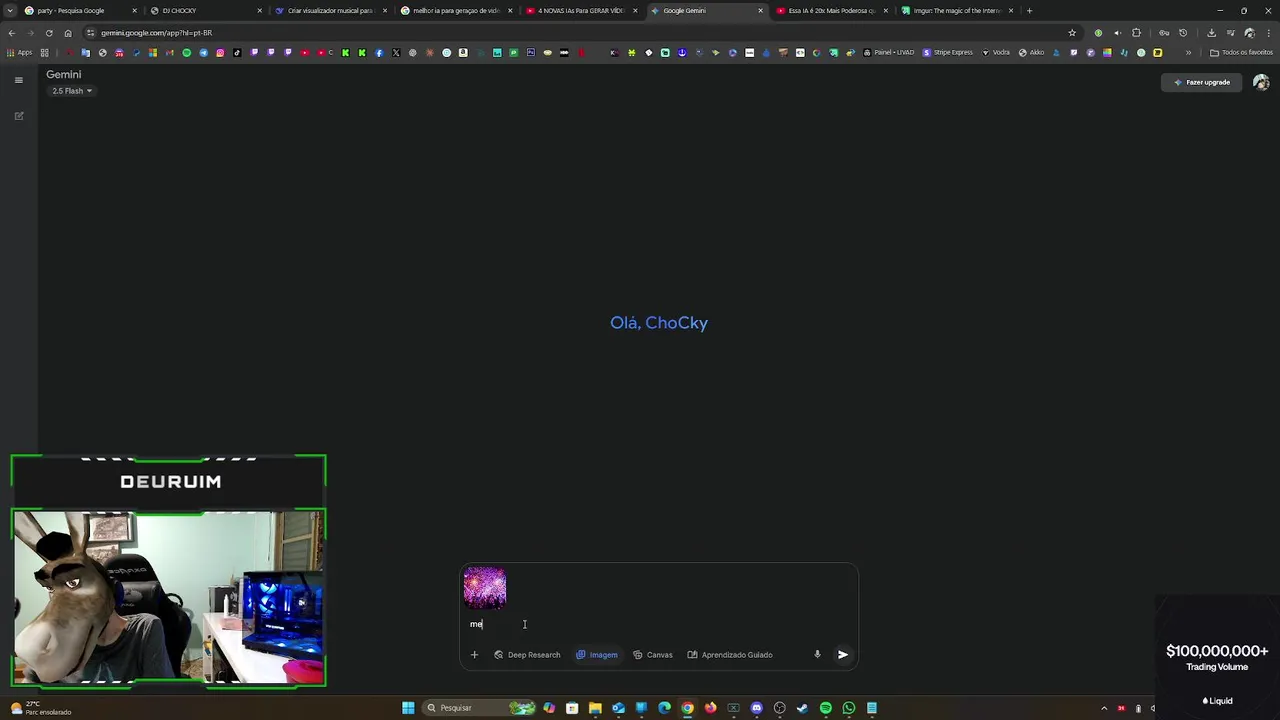Click the Fazer upgrade button

point(1202,82)
